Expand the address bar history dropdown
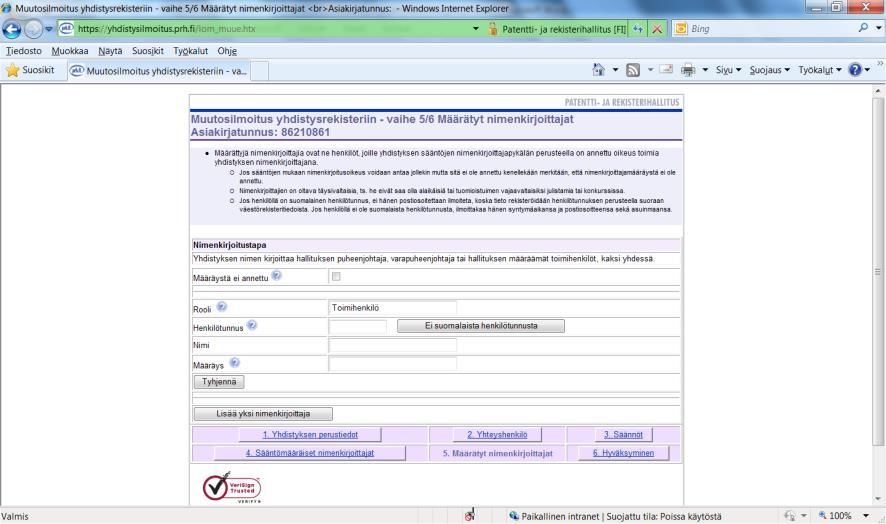 point(475,28)
